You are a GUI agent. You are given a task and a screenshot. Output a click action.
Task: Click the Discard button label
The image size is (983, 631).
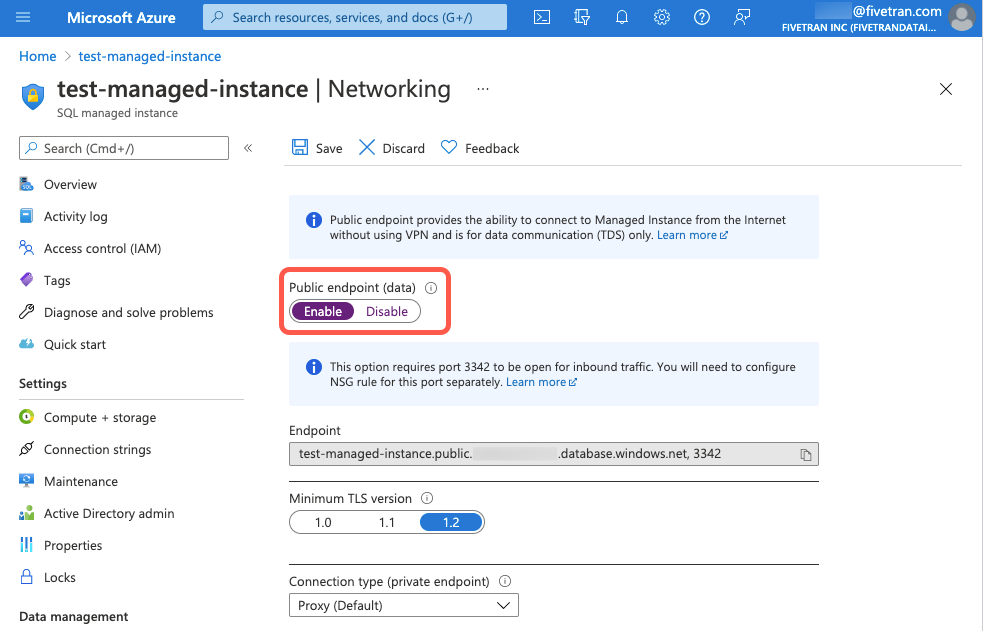click(404, 149)
